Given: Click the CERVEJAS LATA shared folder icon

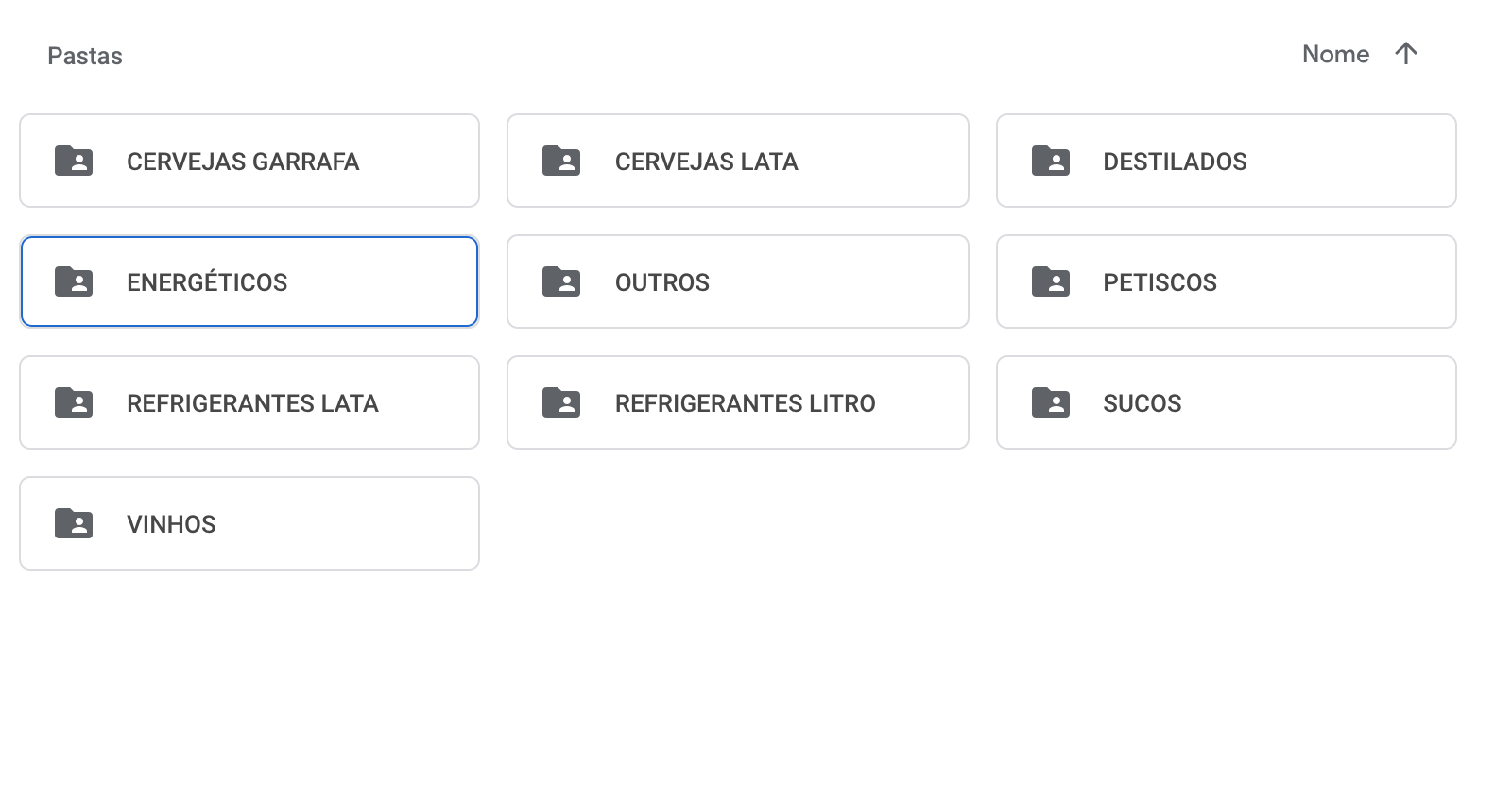Looking at the screenshot, I should (561, 162).
